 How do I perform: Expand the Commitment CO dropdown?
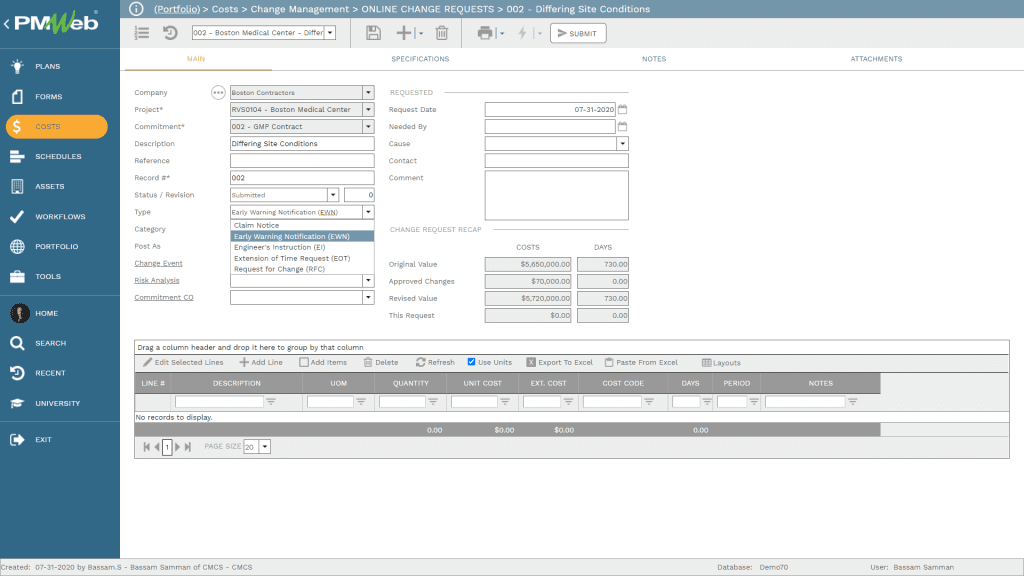368,297
